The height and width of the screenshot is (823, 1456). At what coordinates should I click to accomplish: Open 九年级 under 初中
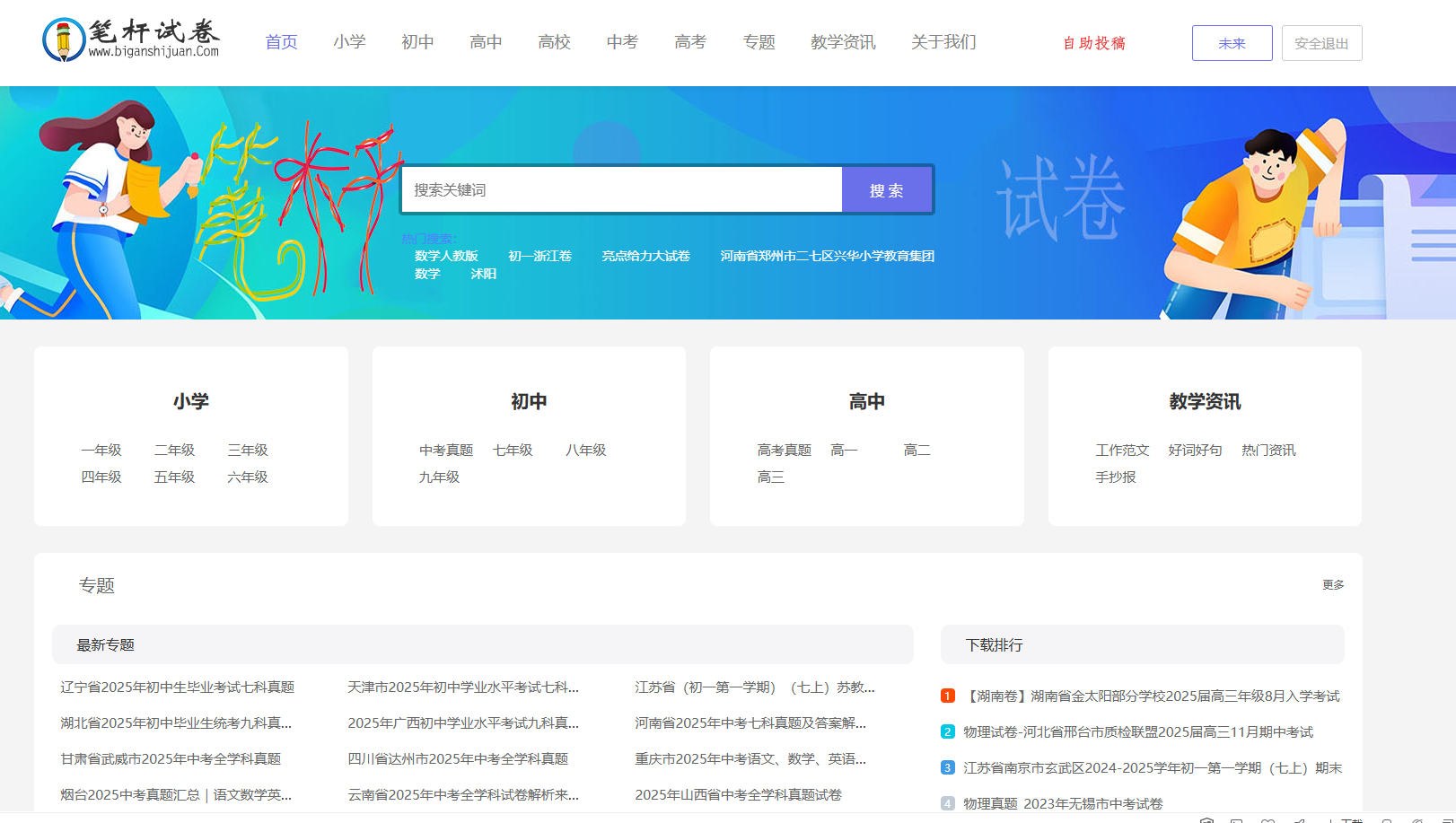click(x=439, y=477)
